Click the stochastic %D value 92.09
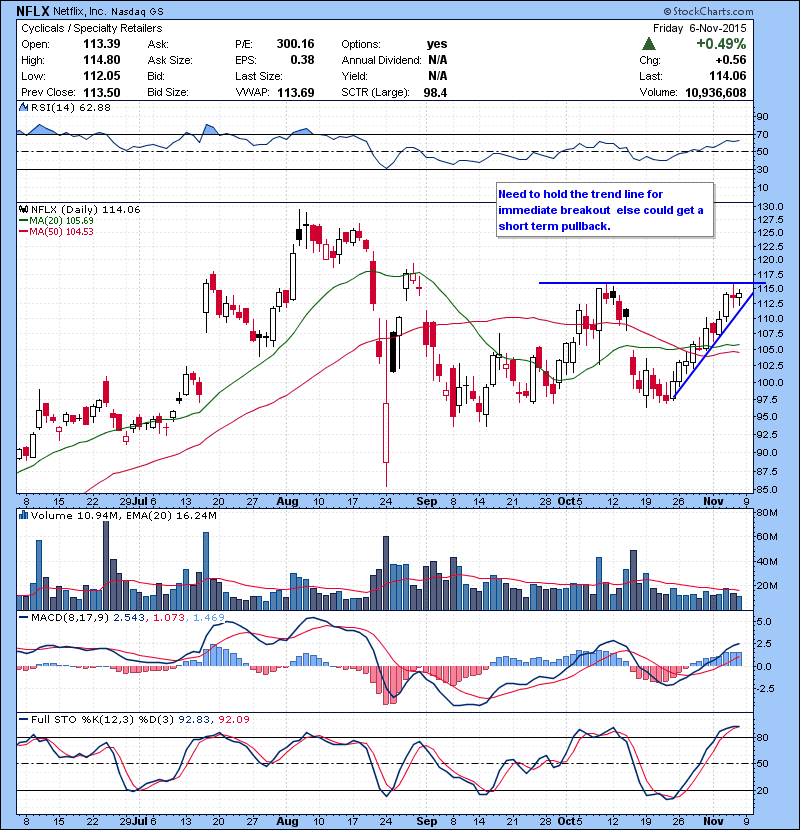The width and height of the screenshot is (800, 830). [233, 719]
